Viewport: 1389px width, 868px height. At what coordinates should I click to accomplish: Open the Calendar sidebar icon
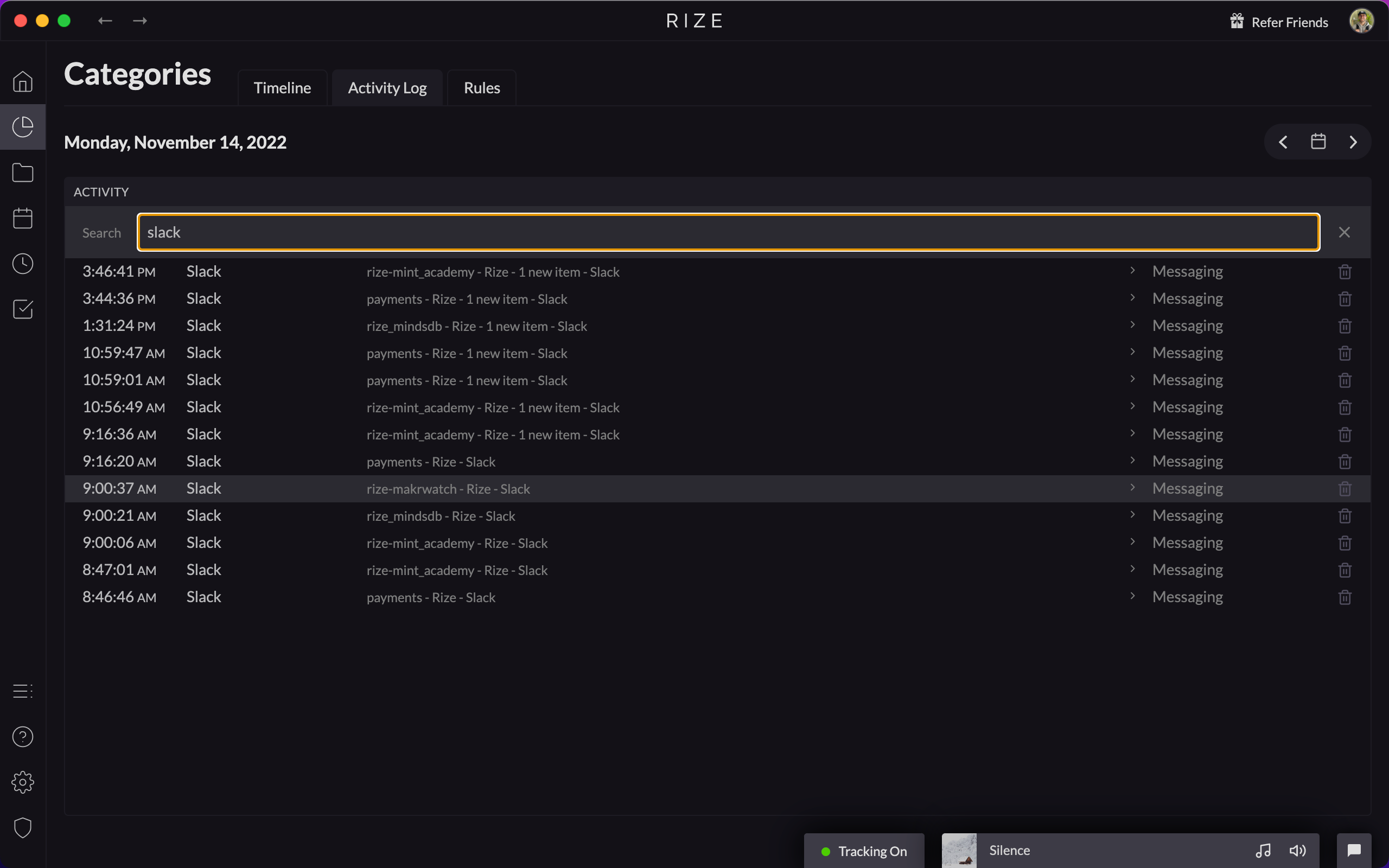(22, 218)
